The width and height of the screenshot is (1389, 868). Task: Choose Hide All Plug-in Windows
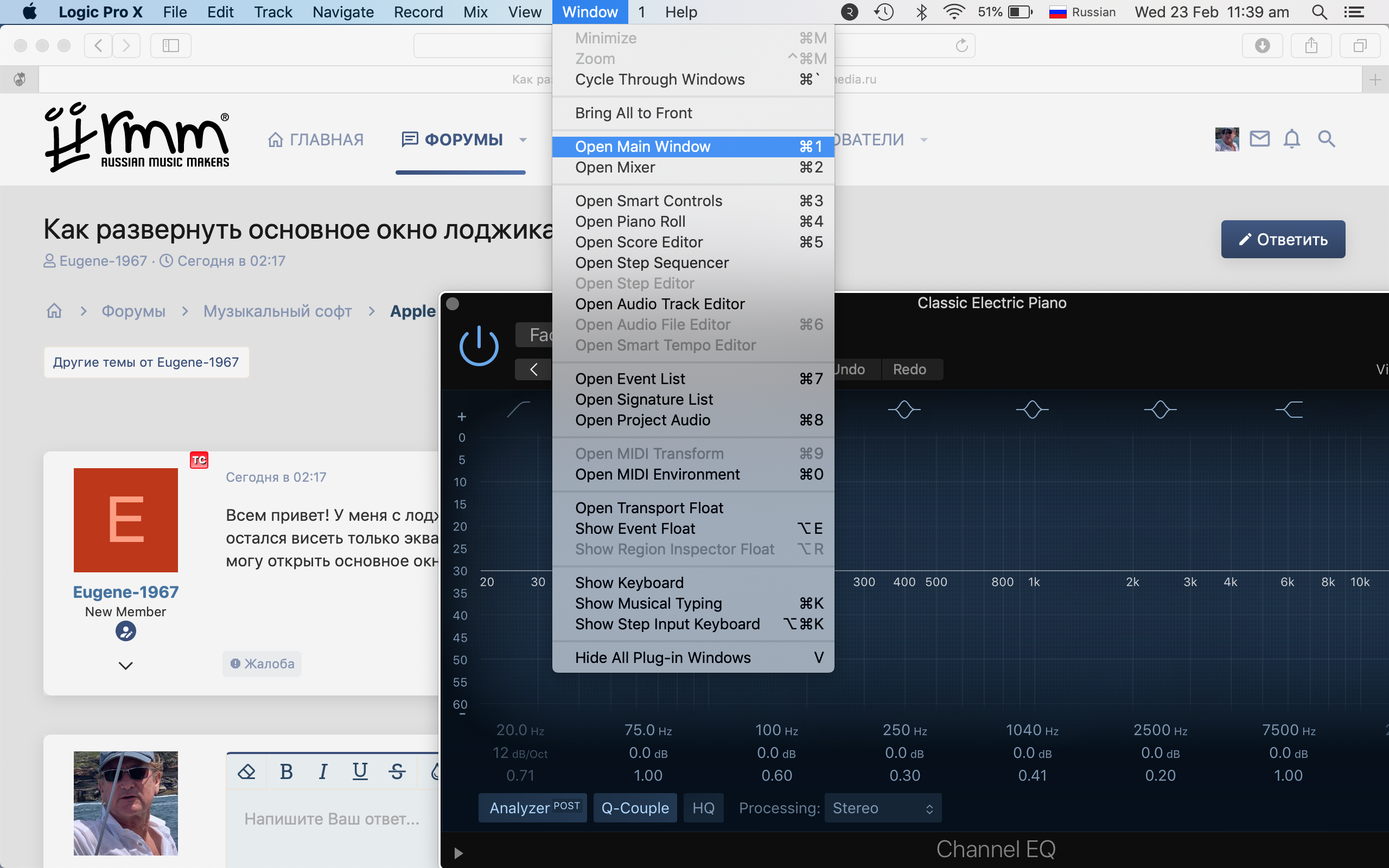693,658
